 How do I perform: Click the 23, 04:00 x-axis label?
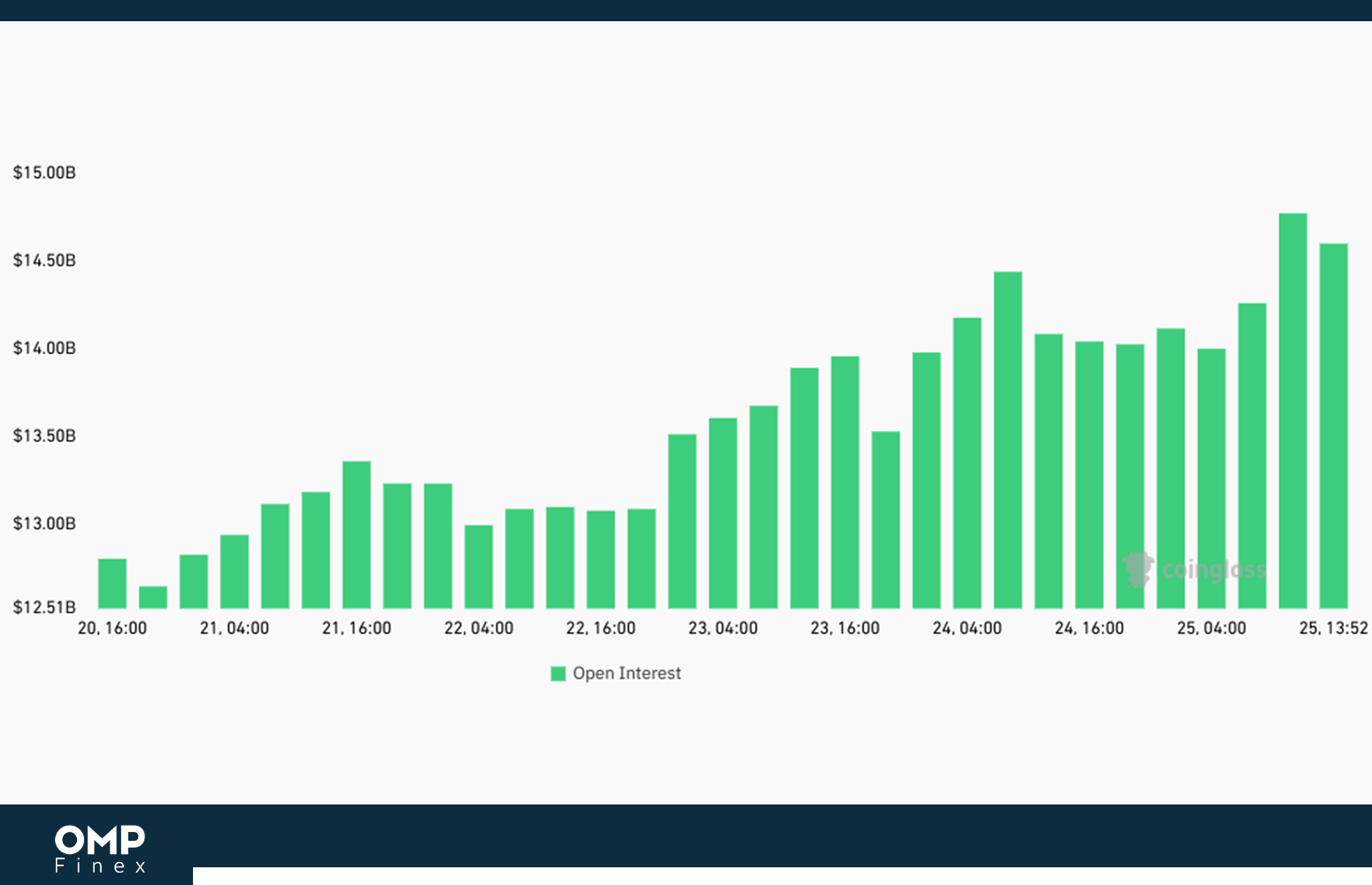pos(723,628)
